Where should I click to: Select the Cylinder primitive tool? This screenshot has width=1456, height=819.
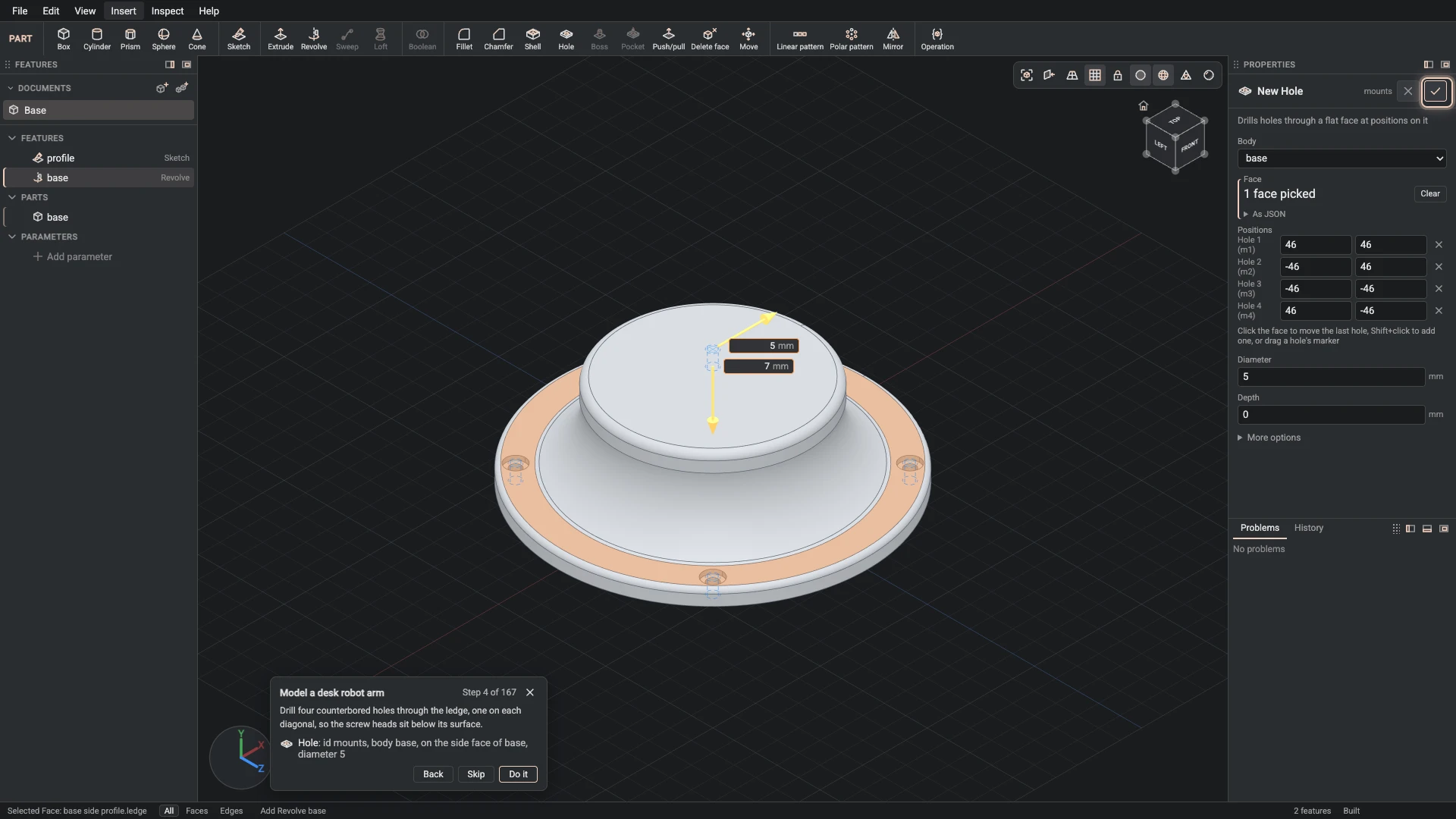coord(97,39)
